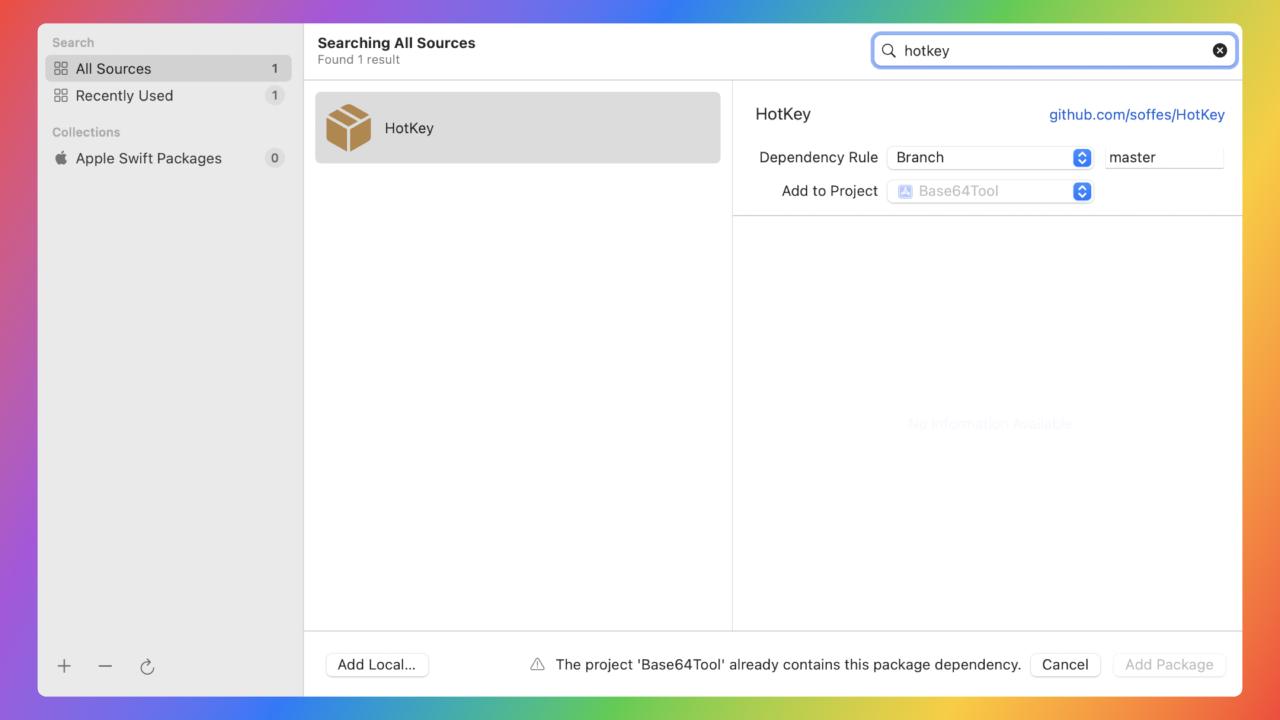Click the All Sources grid icon

pos(61,68)
